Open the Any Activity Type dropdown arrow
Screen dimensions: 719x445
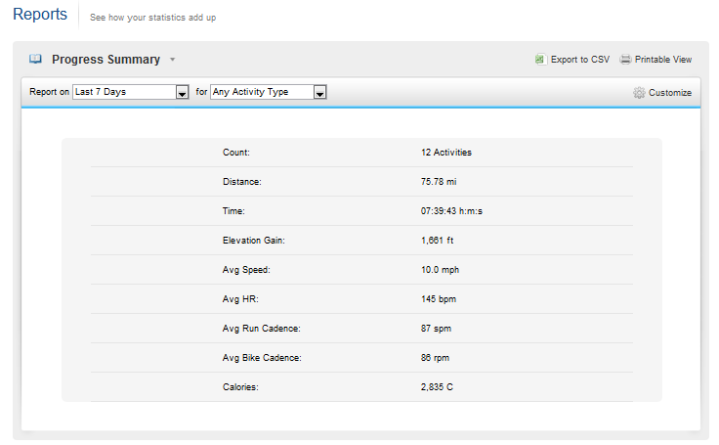coord(320,92)
